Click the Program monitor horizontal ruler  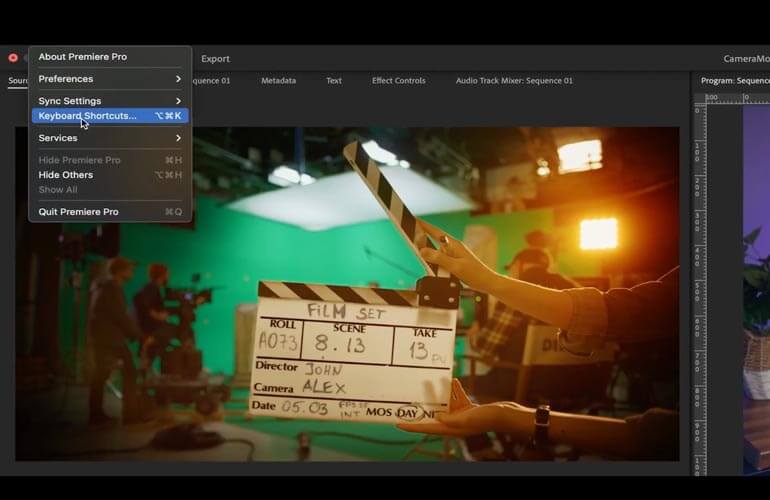pyautogui.click(x=737, y=98)
